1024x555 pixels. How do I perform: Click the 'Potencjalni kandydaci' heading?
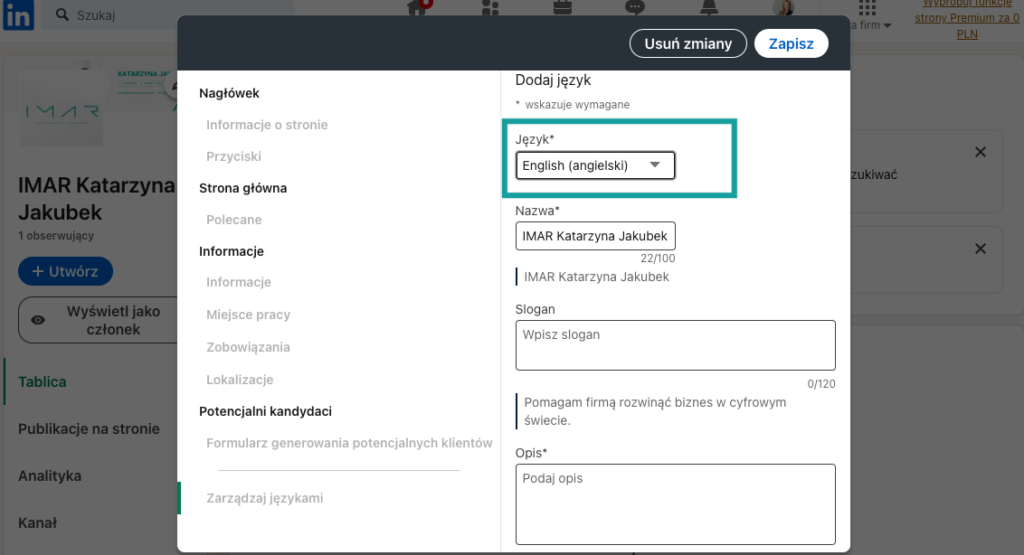(x=265, y=411)
